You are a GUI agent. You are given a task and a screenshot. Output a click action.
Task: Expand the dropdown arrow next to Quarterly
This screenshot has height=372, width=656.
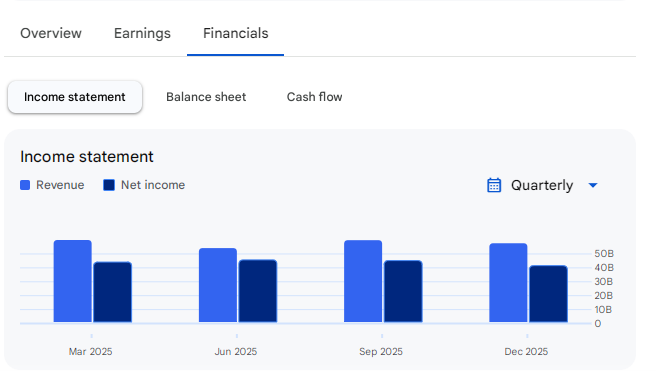coord(593,185)
